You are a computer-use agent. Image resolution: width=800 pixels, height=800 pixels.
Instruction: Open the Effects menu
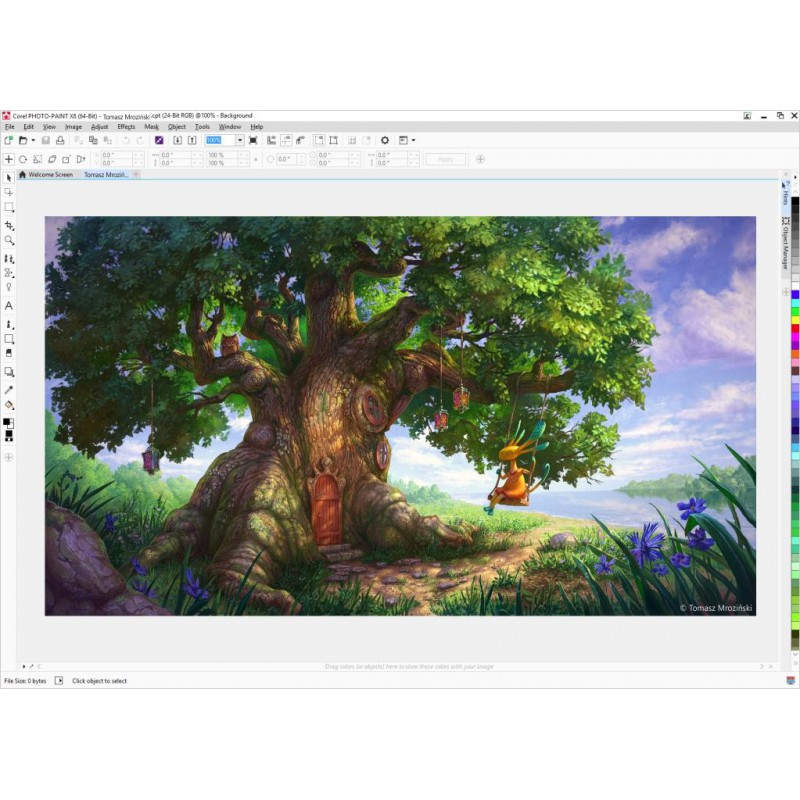point(126,127)
